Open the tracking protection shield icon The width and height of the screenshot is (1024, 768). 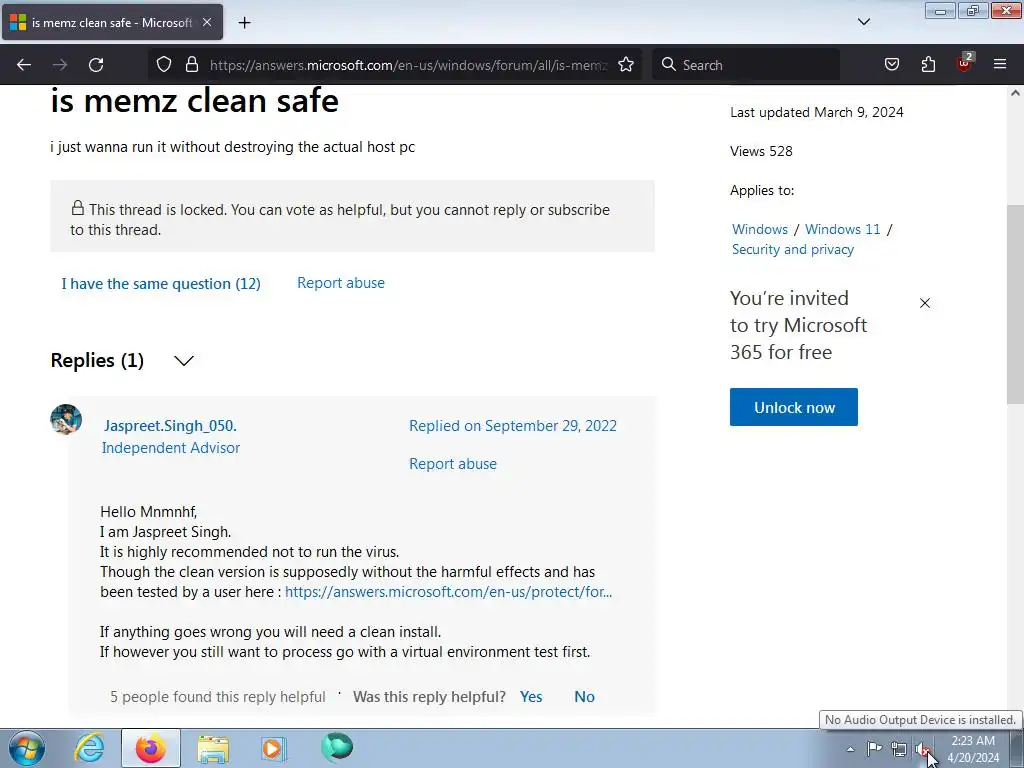pos(164,65)
